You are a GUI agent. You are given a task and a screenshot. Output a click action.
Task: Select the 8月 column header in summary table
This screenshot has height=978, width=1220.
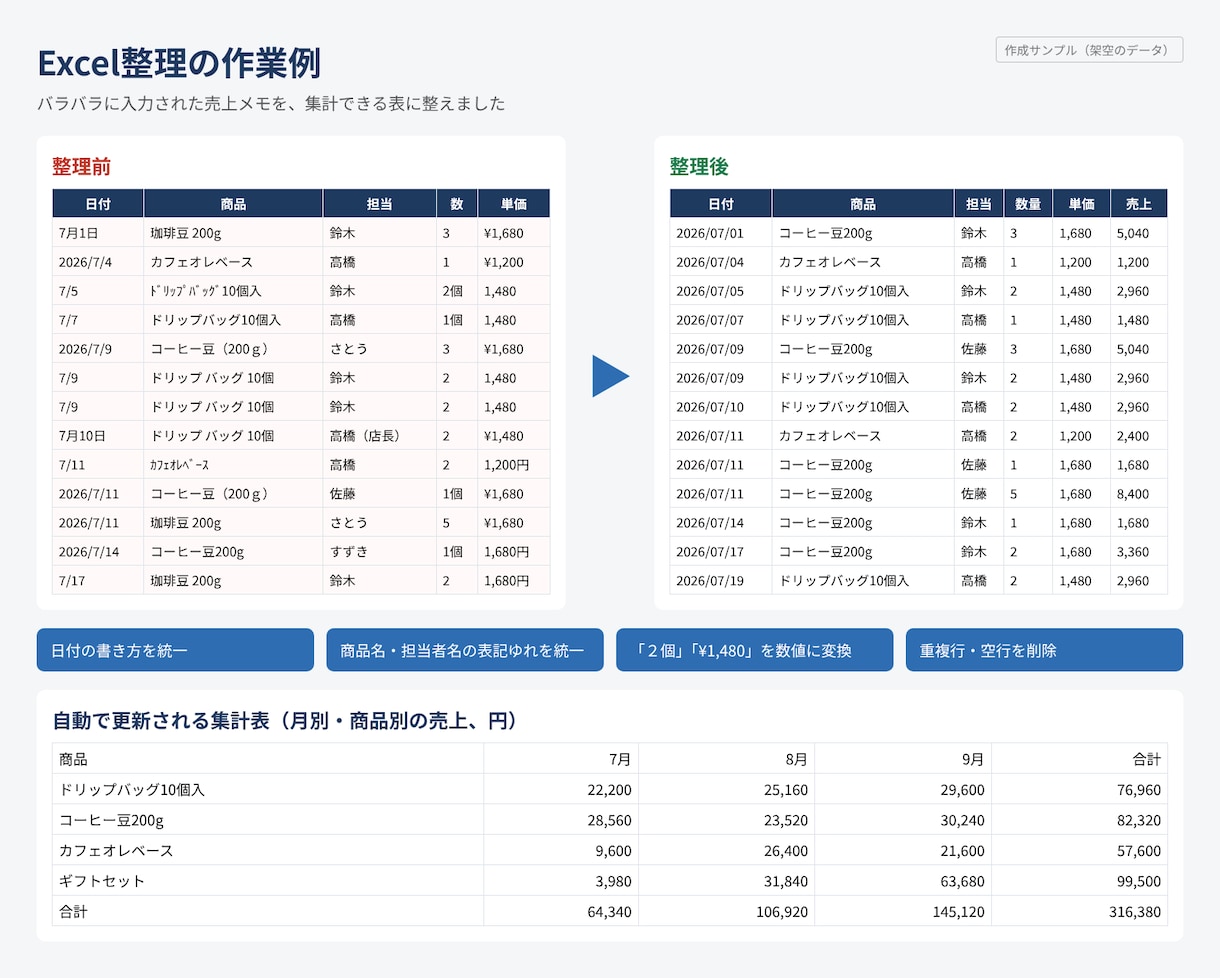727,759
